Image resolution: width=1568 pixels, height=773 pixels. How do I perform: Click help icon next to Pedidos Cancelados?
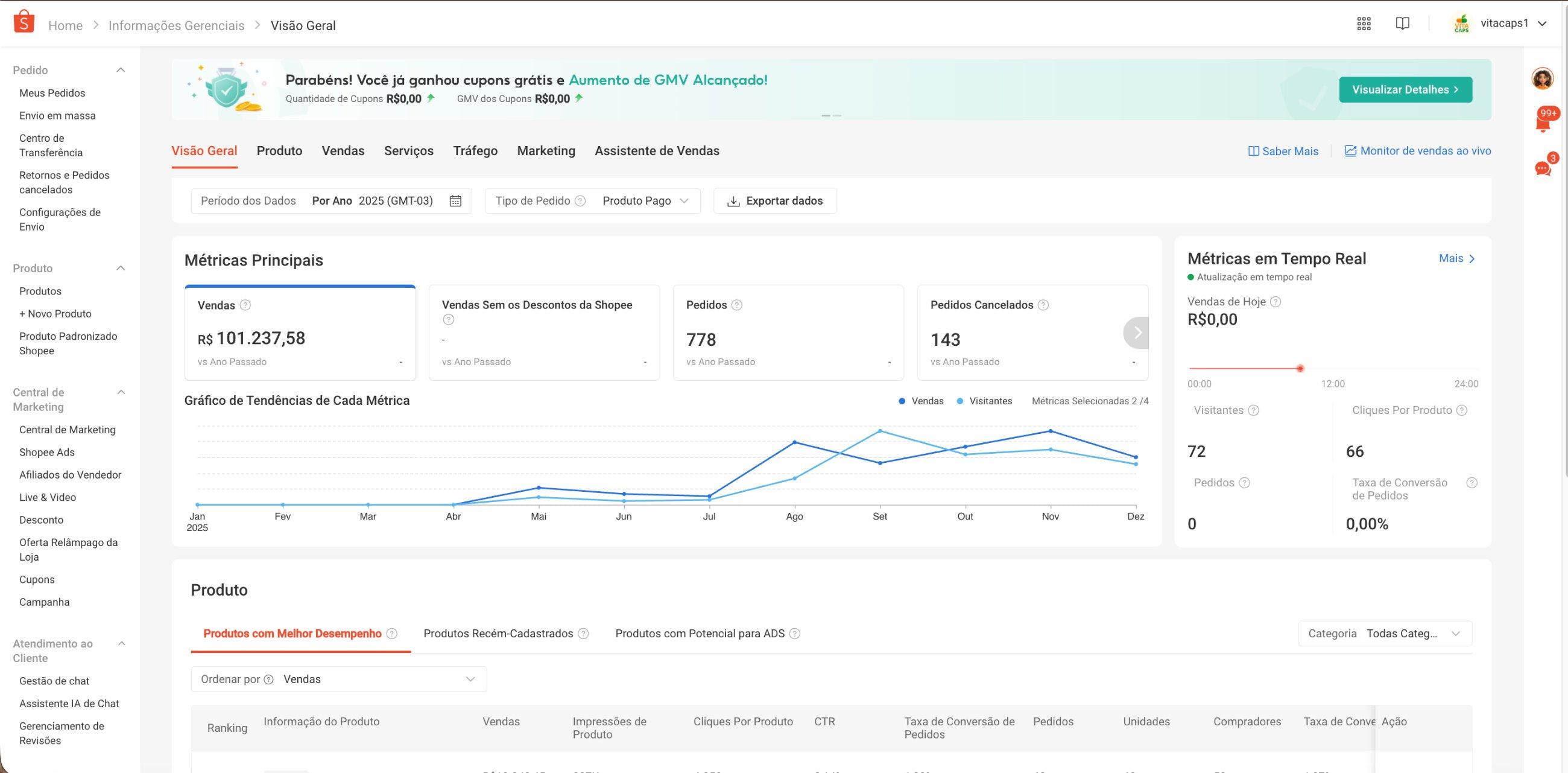click(x=1043, y=305)
